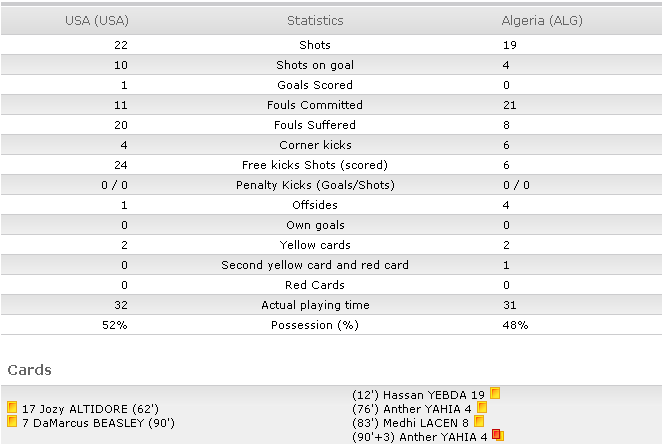
Task: Click yellow card icon next to Medhi LACEN
Action: click(x=479, y=421)
